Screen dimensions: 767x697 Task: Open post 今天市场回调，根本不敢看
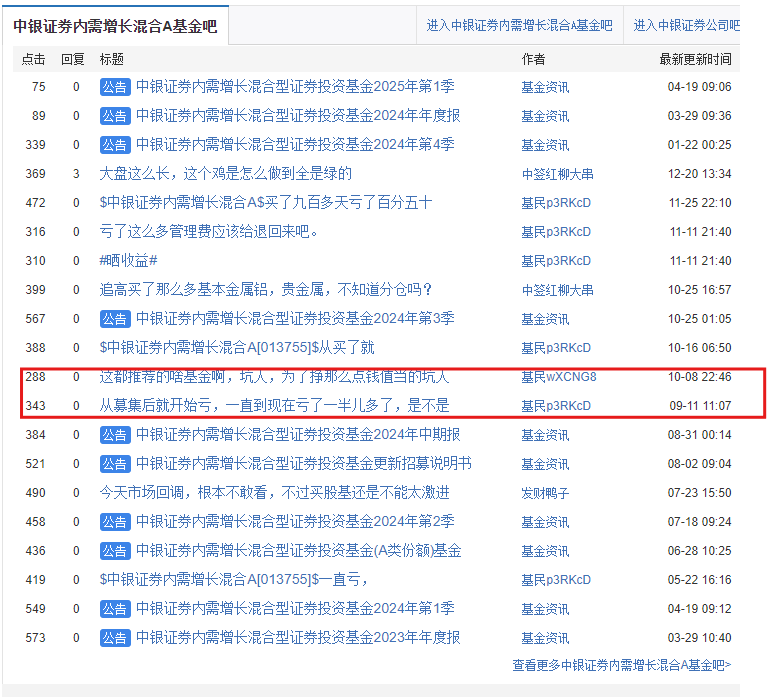pos(274,493)
